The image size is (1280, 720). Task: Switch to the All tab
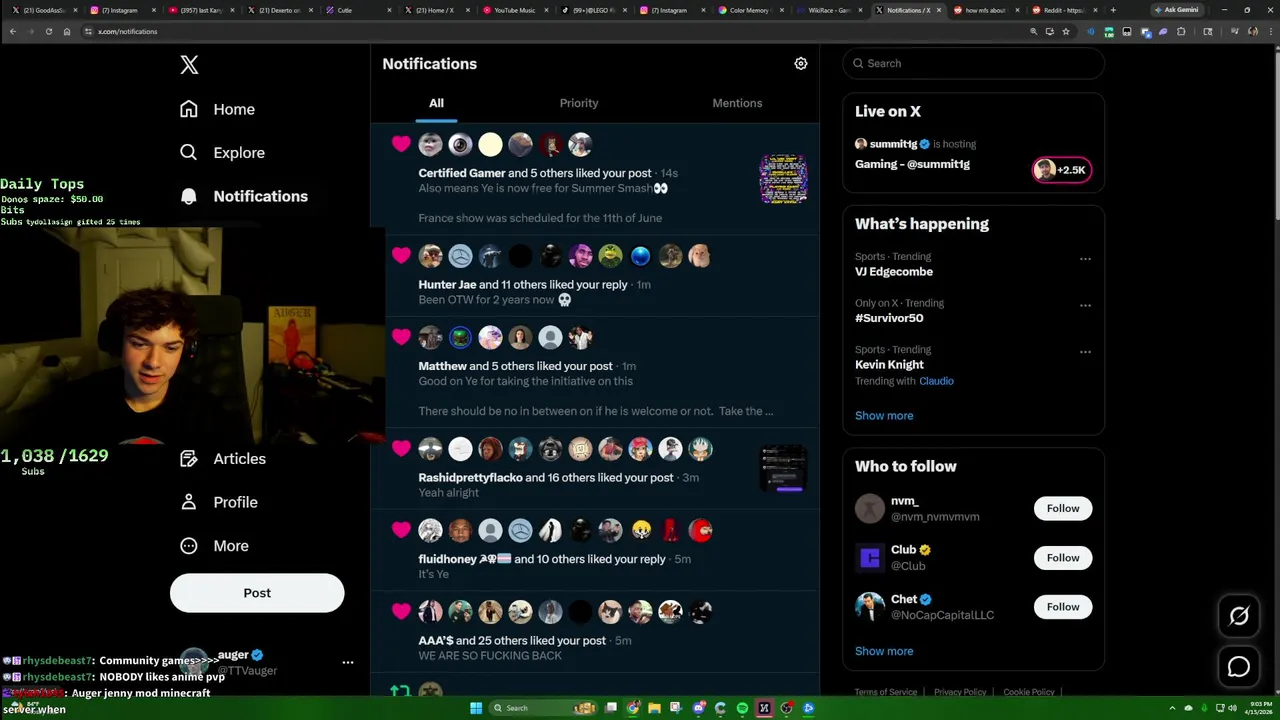[x=436, y=103]
